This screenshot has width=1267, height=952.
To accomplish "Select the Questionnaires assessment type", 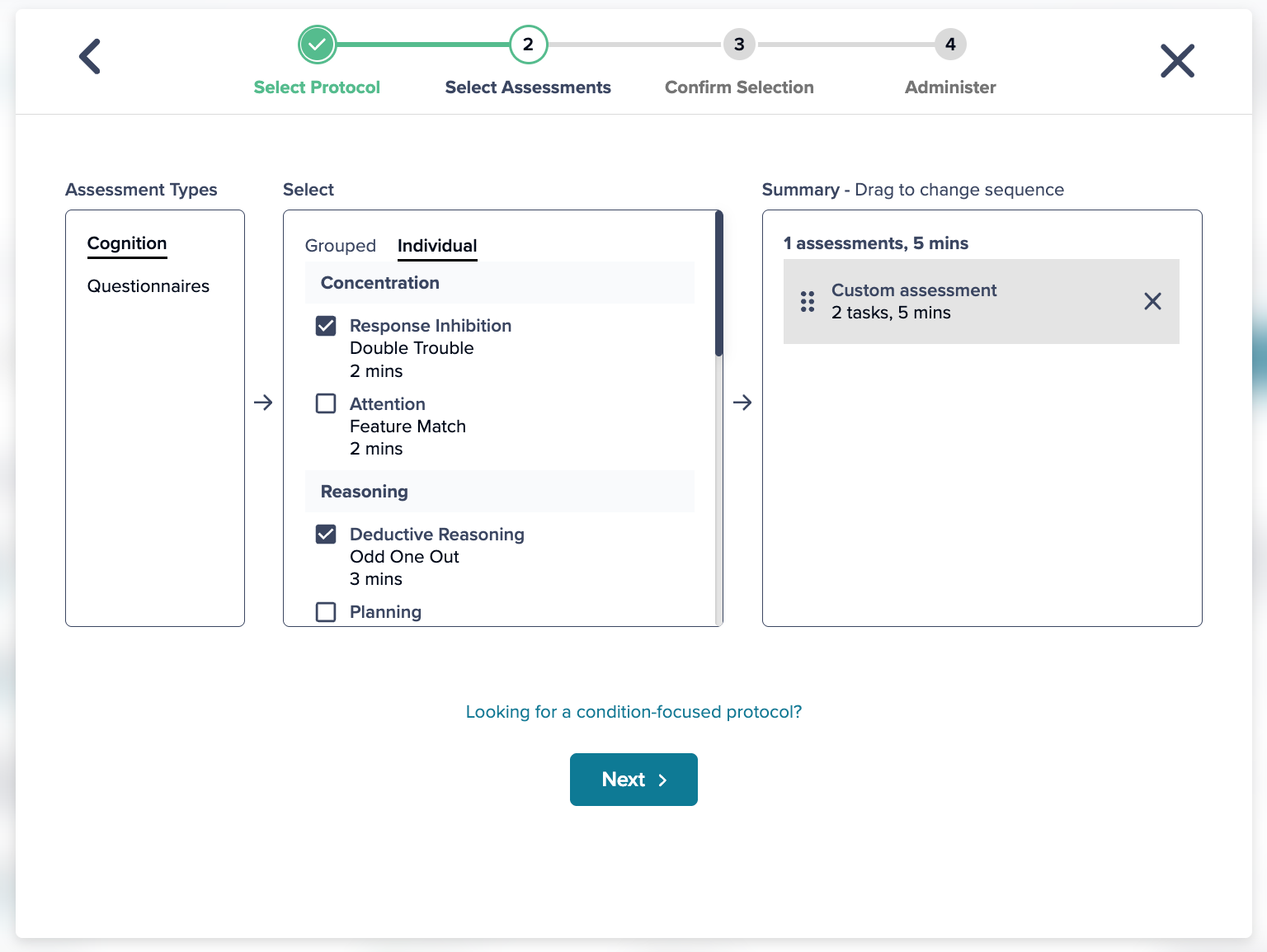I will 148,286.
